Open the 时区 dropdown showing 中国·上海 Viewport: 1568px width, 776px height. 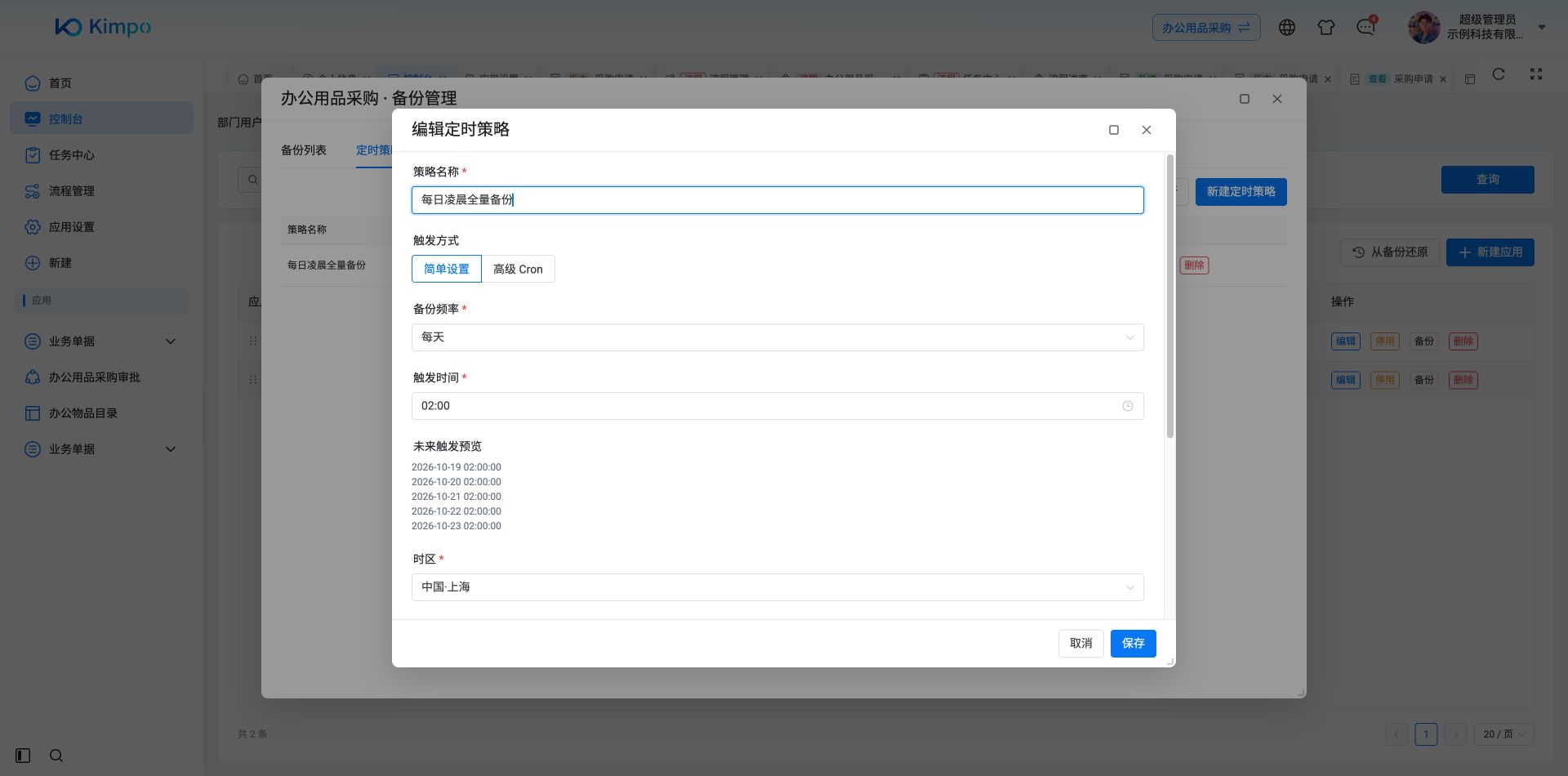(x=777, y=587)
